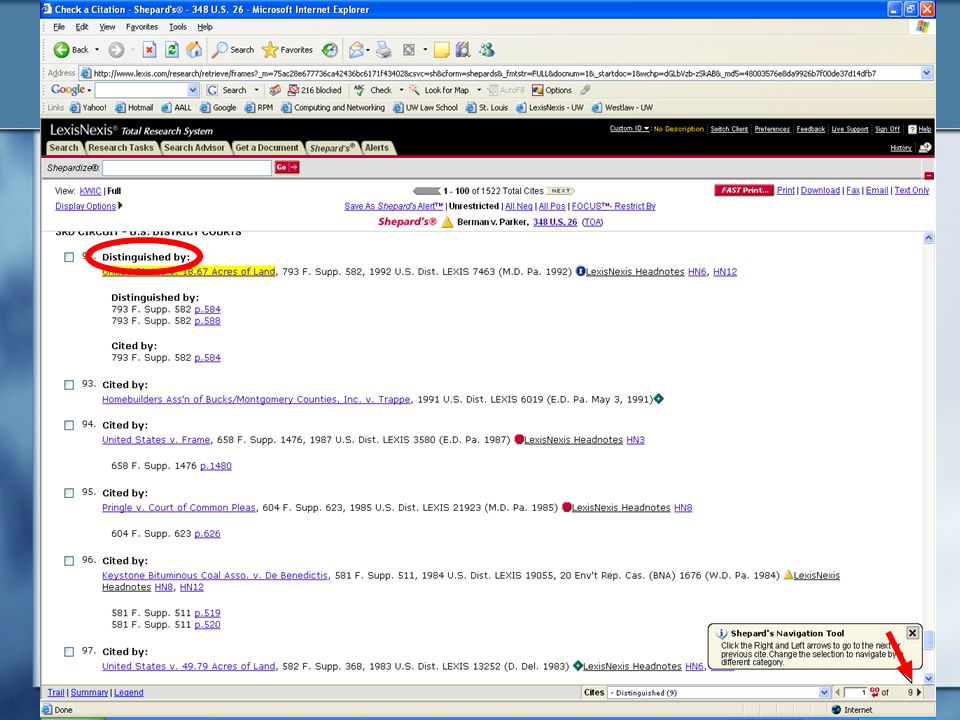Open the Legend link at bottom
This screenshot has height=720, width=960.
pos(129,692)
